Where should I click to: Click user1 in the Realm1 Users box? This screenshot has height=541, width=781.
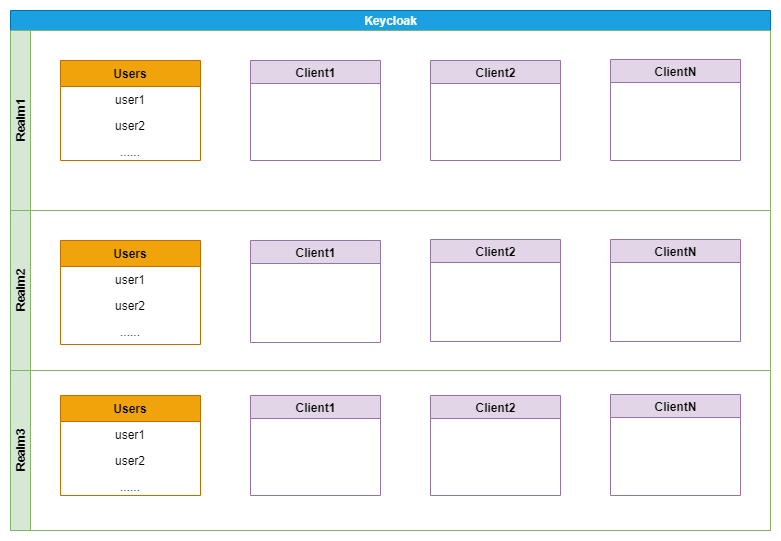[130, 100]
